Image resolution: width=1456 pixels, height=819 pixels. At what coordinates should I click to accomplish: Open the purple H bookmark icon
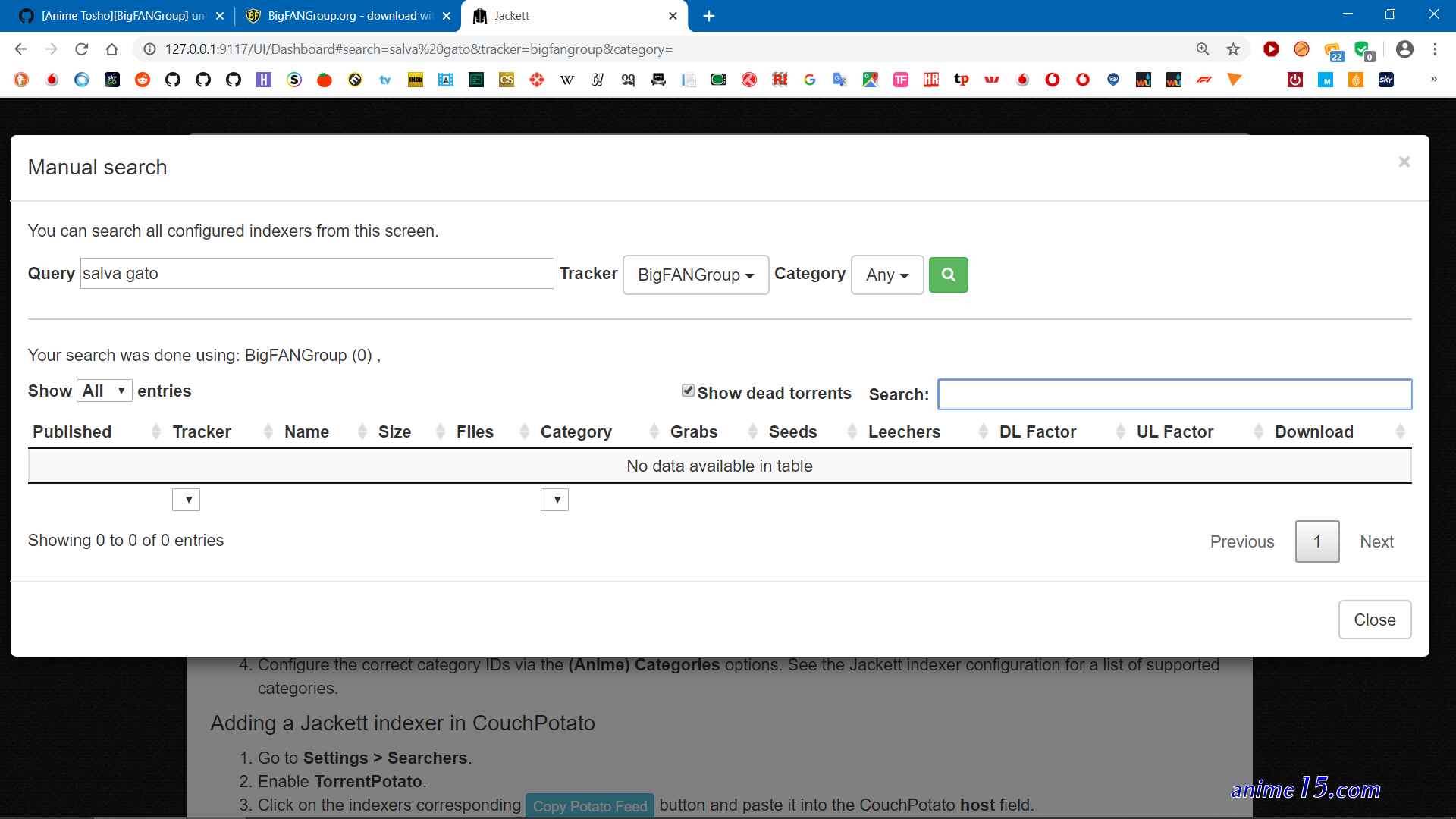point(264,80)
